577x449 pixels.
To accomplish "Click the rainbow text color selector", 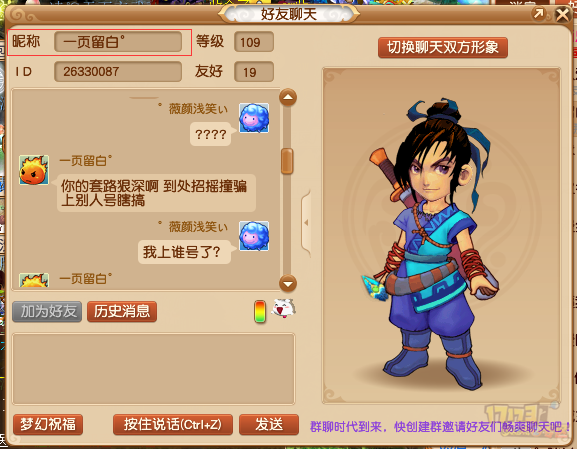I will click(x=260, y=311).
